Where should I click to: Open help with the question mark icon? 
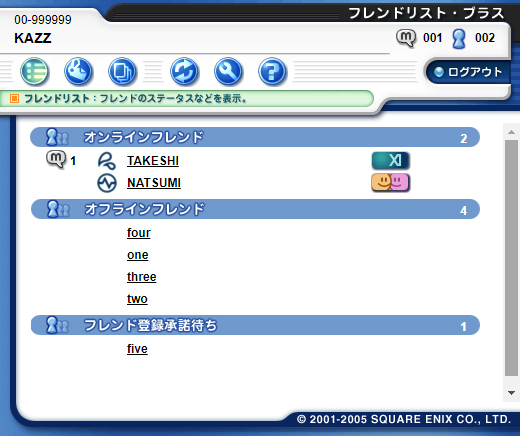pos(272,71)
